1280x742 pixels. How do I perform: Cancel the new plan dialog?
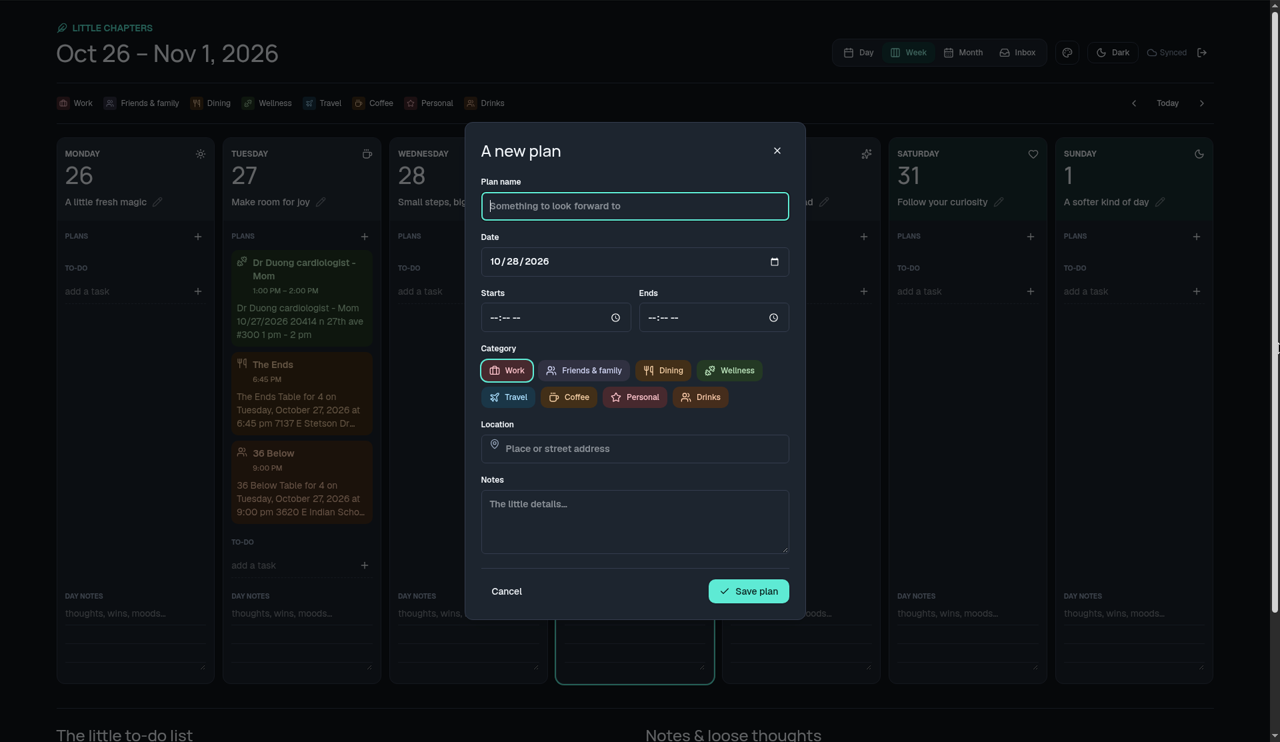(x=506, y=592)
